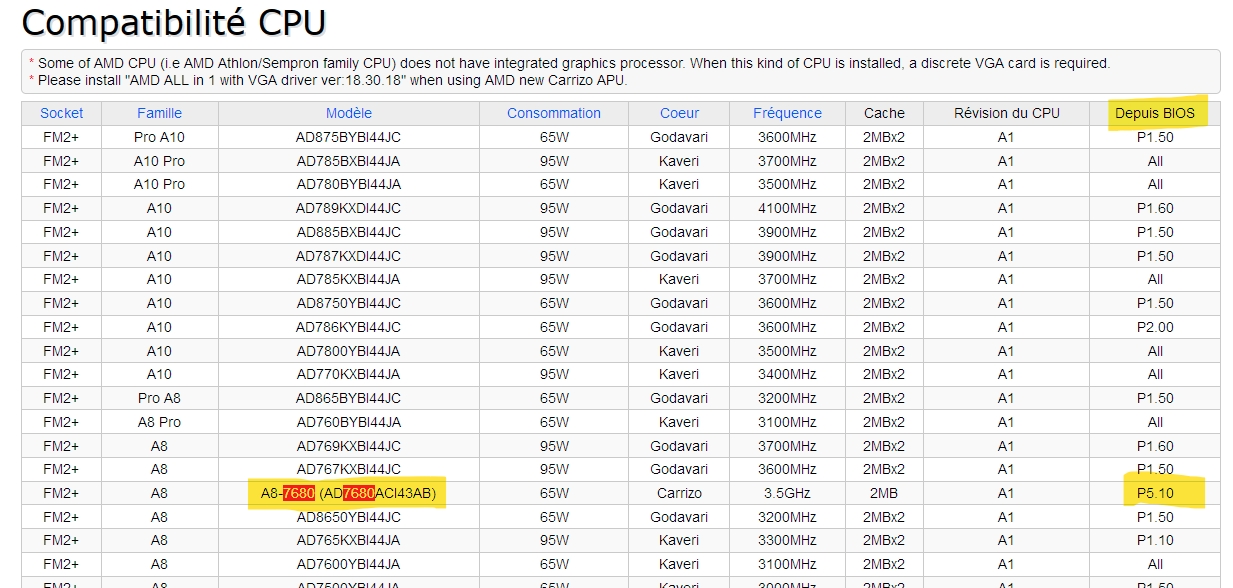1233x588 pixels.
Task: Select the highlighted A8-7680 model cell
Action: [x=348, y=493]
